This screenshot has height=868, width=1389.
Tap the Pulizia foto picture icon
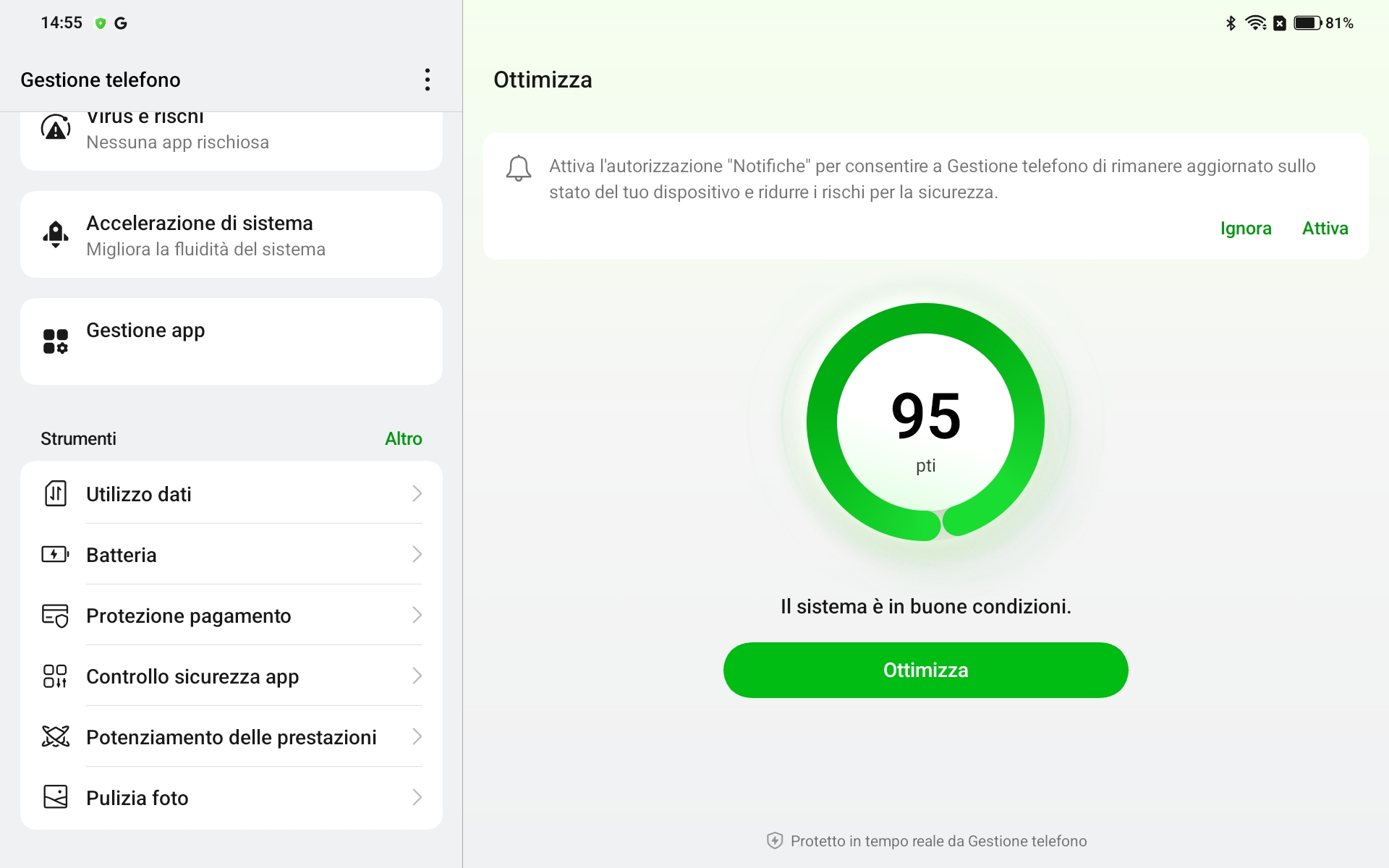(56, 797)
